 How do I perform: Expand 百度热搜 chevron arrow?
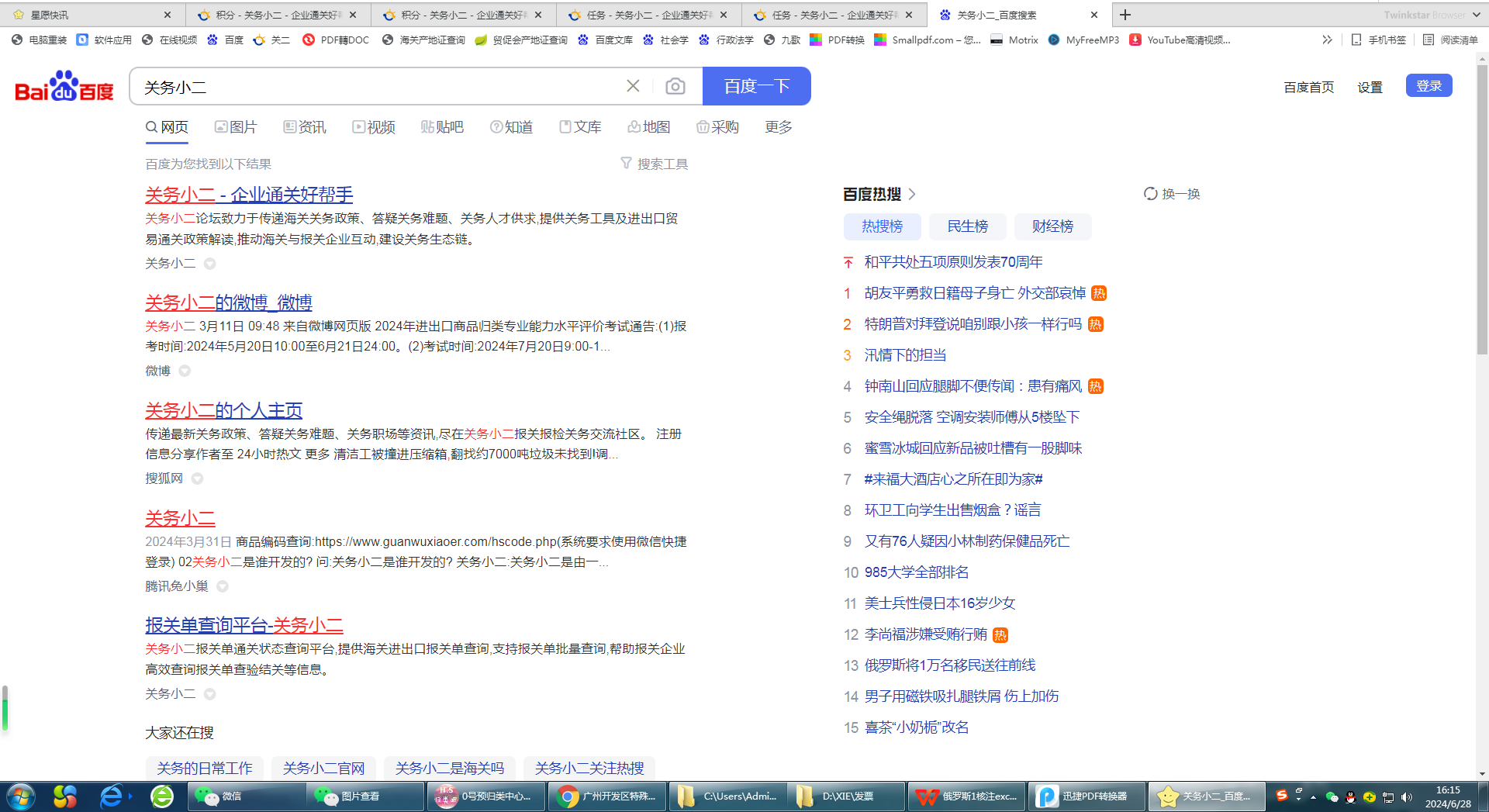tap(912, 194)
